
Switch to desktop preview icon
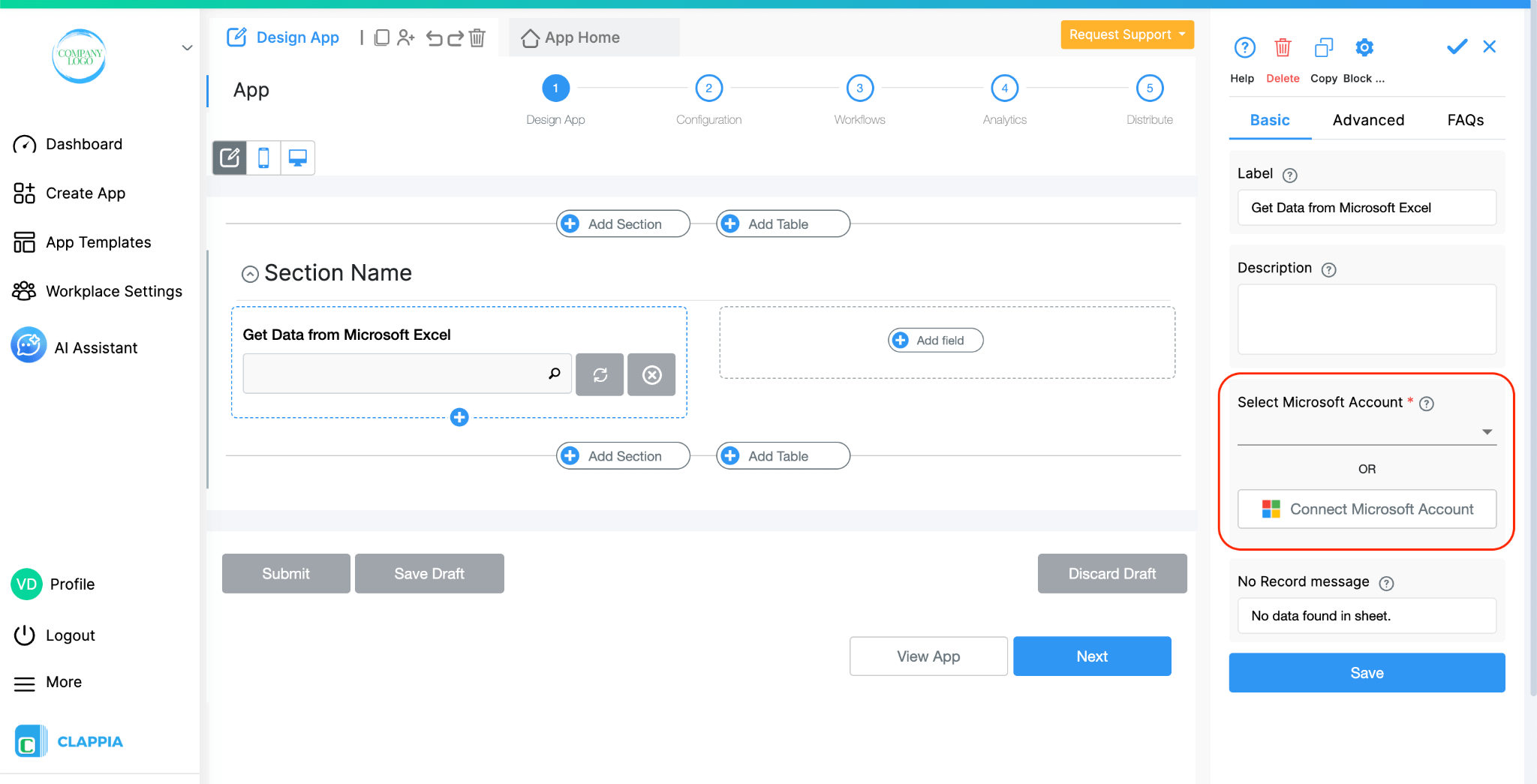click(298, 158)
